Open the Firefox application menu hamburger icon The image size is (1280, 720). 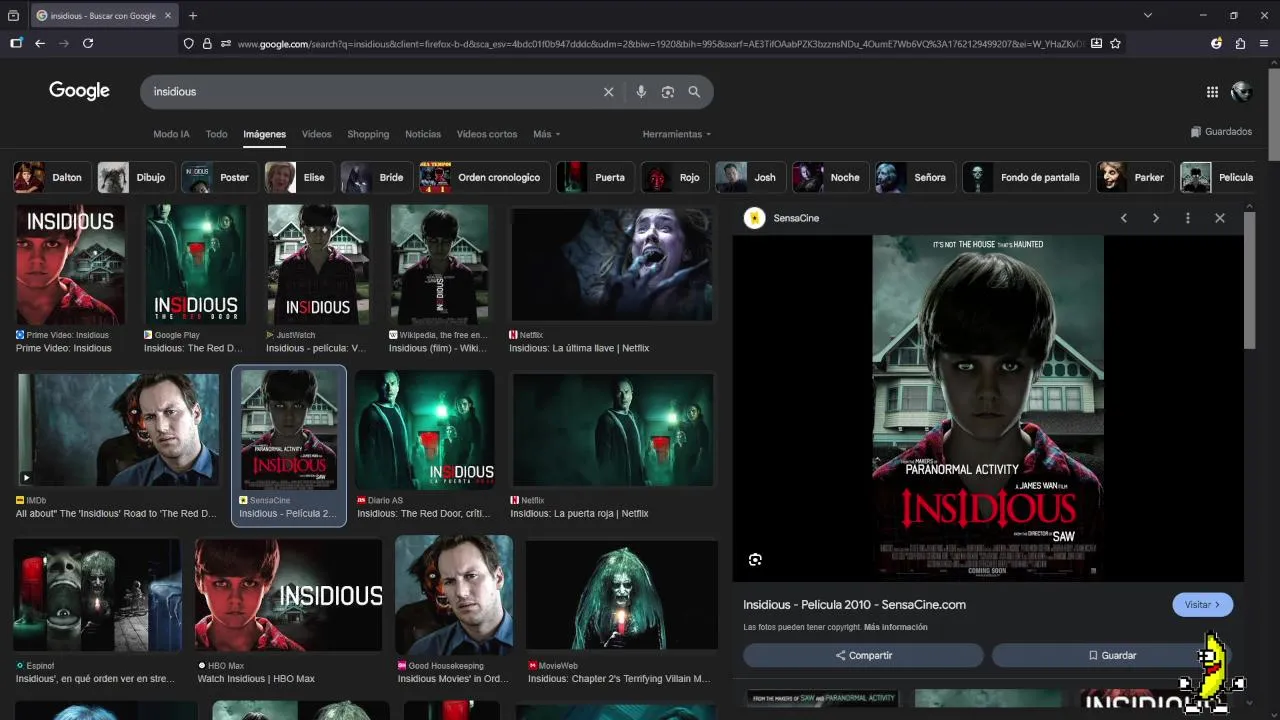1265,43
